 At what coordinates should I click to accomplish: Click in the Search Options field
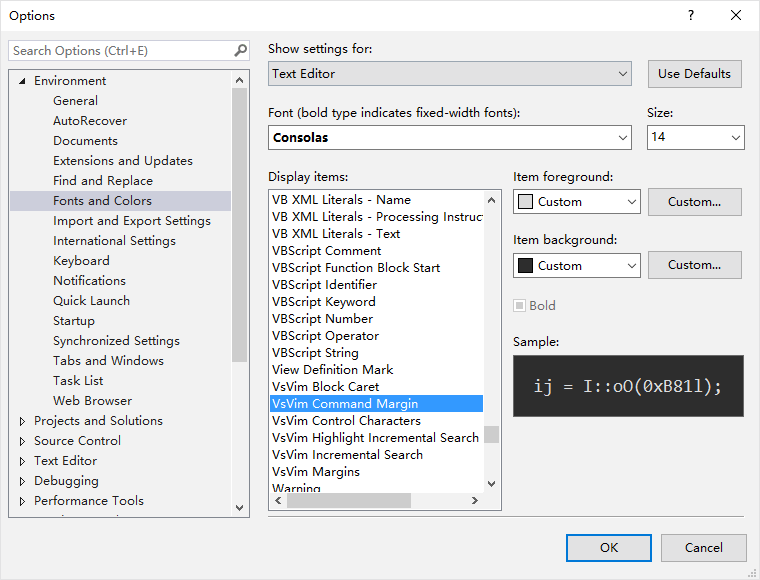[x=120, y=51]
